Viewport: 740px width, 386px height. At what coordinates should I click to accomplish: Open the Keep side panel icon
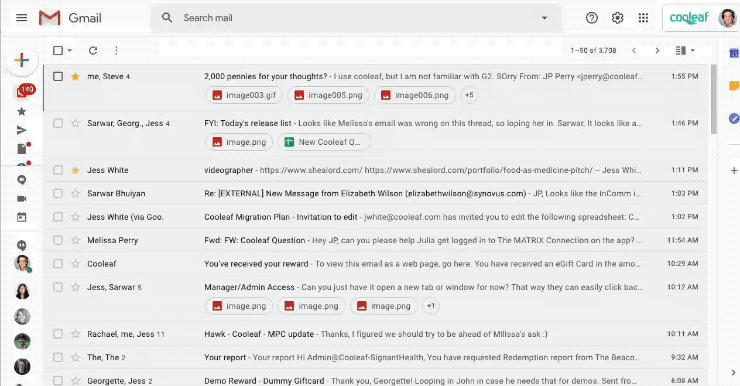click(734, 86)
